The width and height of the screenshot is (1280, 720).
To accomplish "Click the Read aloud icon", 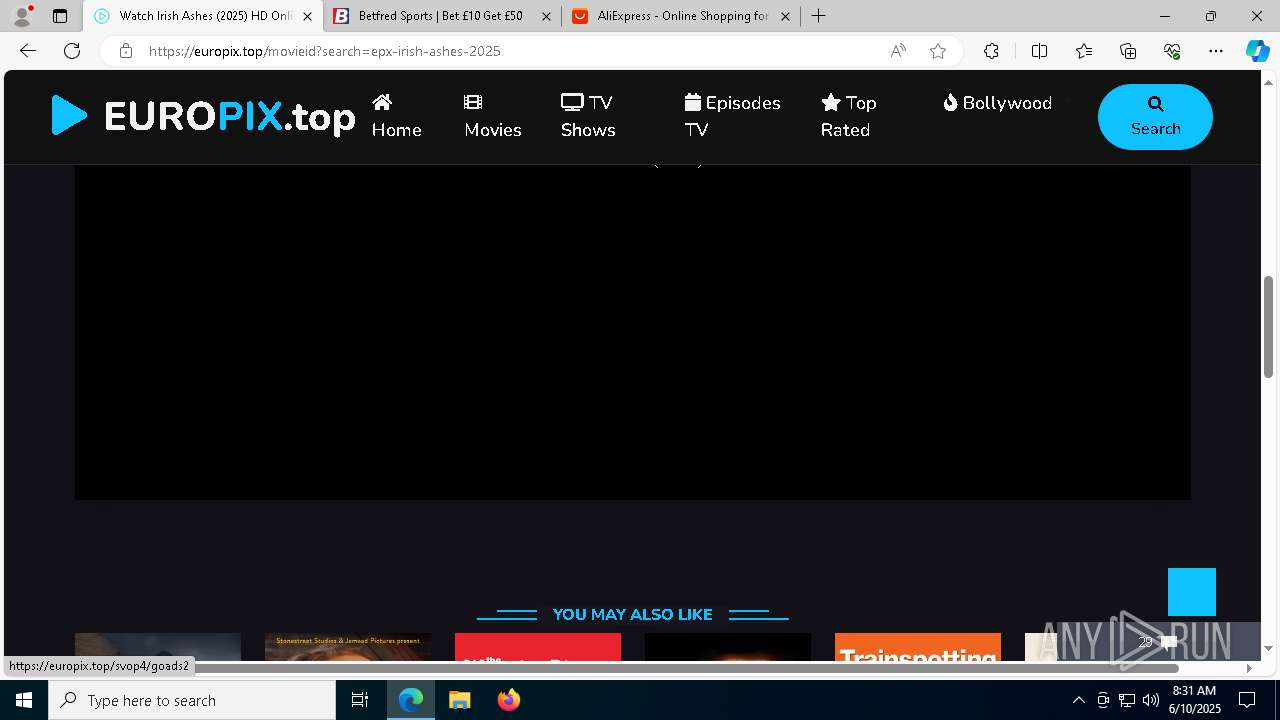I will tap(898, 51).
